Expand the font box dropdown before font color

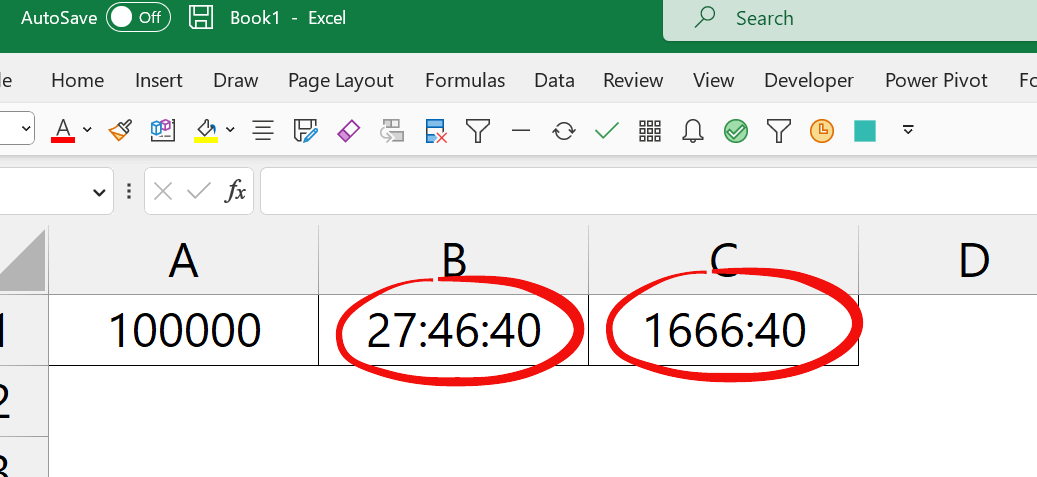(x=26, y=130)
